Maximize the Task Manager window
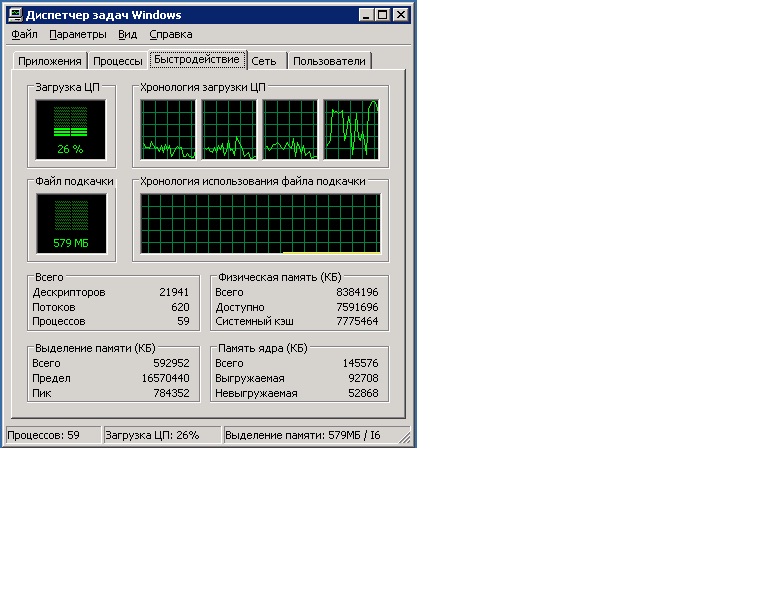Image resolution: width=768 pixels, height=614 pixels. click(383, 15)
